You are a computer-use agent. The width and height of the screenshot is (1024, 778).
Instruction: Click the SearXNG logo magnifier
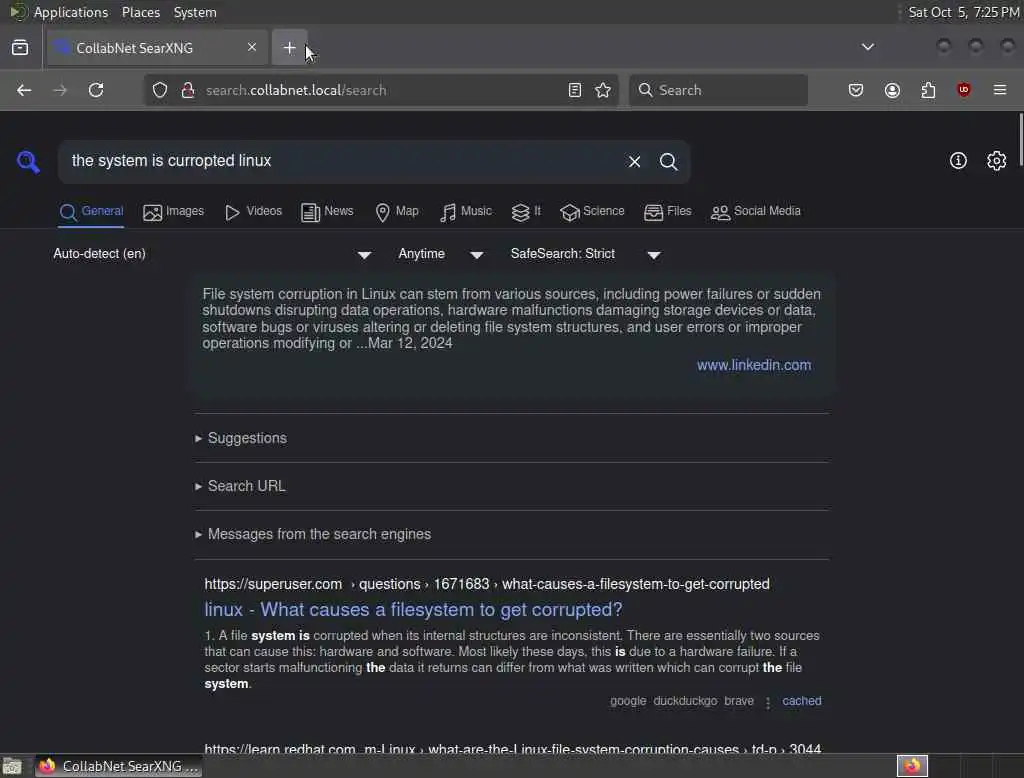[28, 161]
